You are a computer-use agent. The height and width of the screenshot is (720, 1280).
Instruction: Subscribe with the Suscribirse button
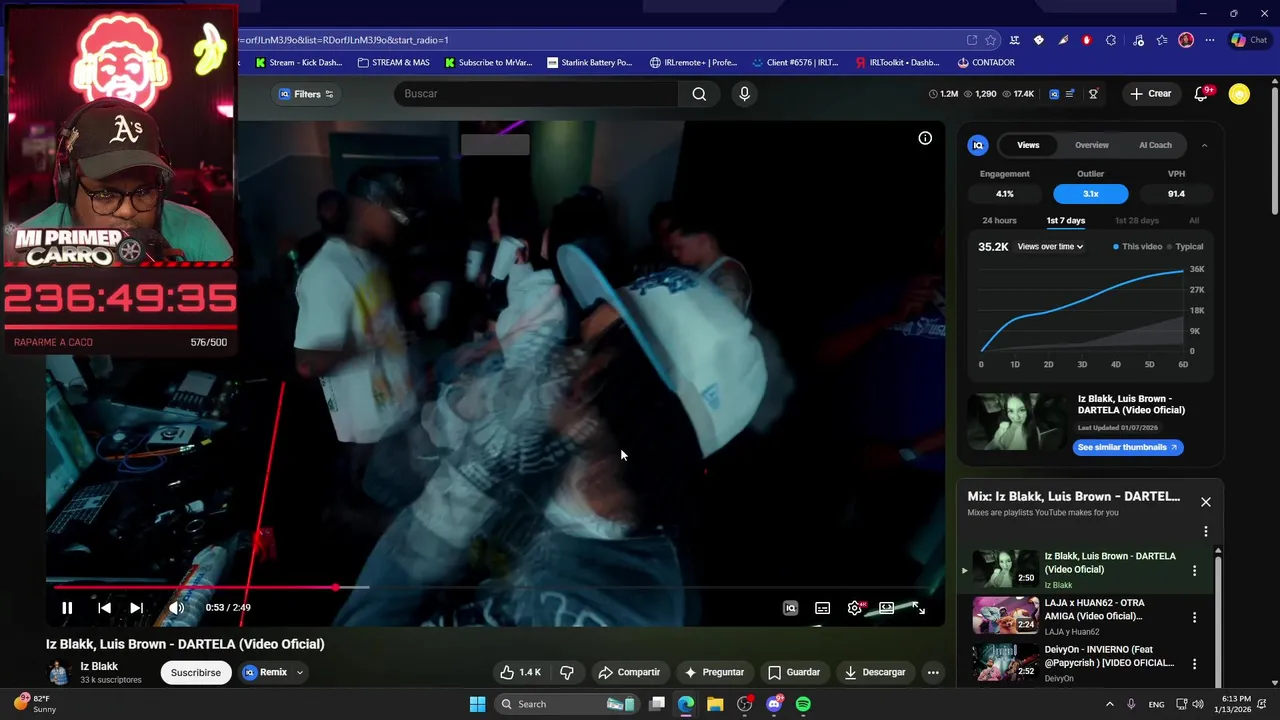pos(196,673)
